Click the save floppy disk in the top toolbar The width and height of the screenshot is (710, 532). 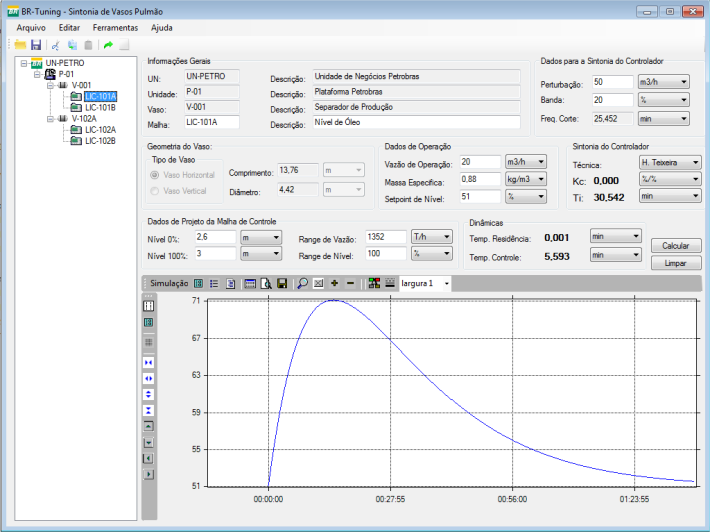point(36,46)
